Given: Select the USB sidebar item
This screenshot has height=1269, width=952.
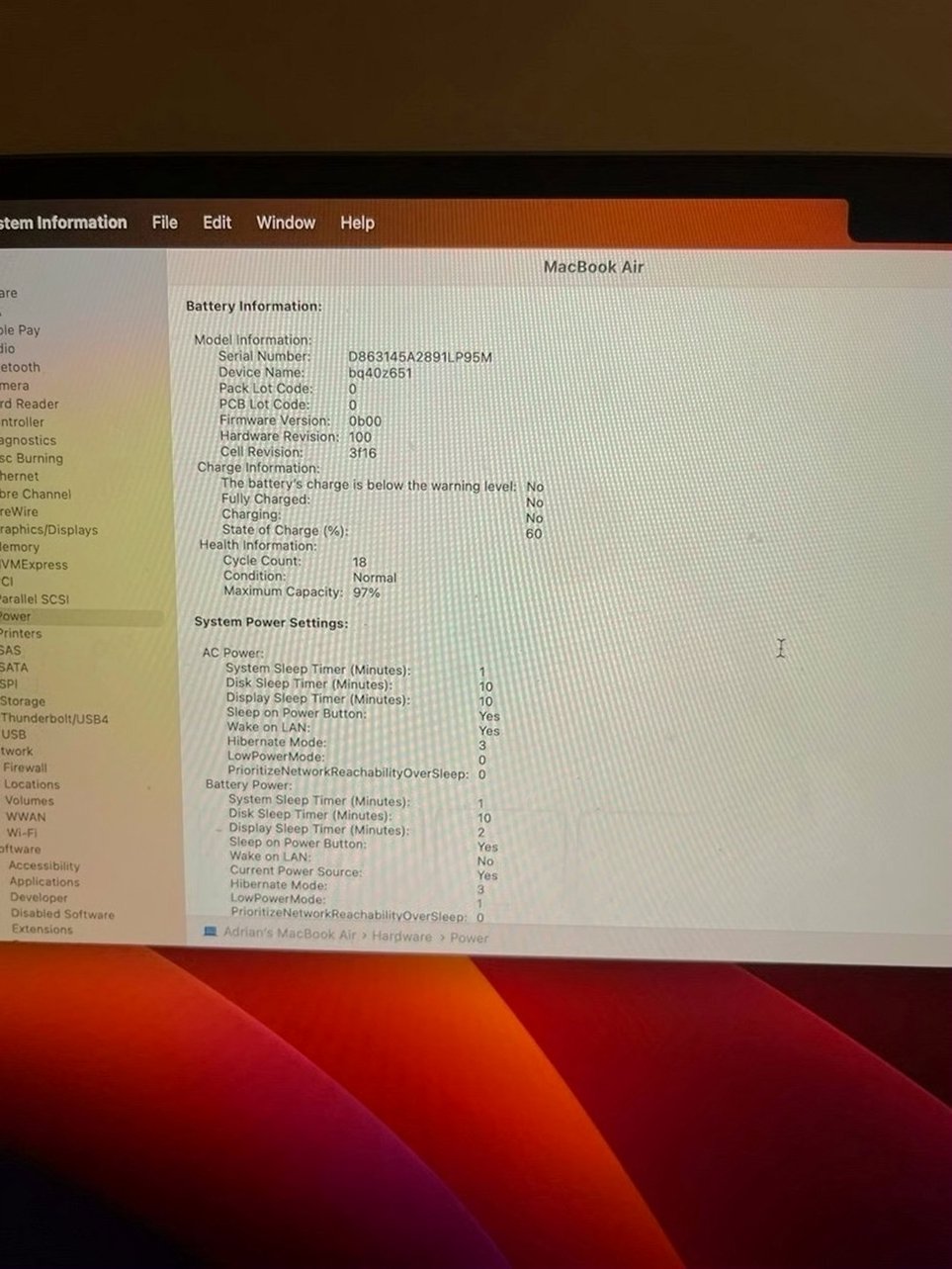Looking at the screenshot, I should click(x=14, y=735).
